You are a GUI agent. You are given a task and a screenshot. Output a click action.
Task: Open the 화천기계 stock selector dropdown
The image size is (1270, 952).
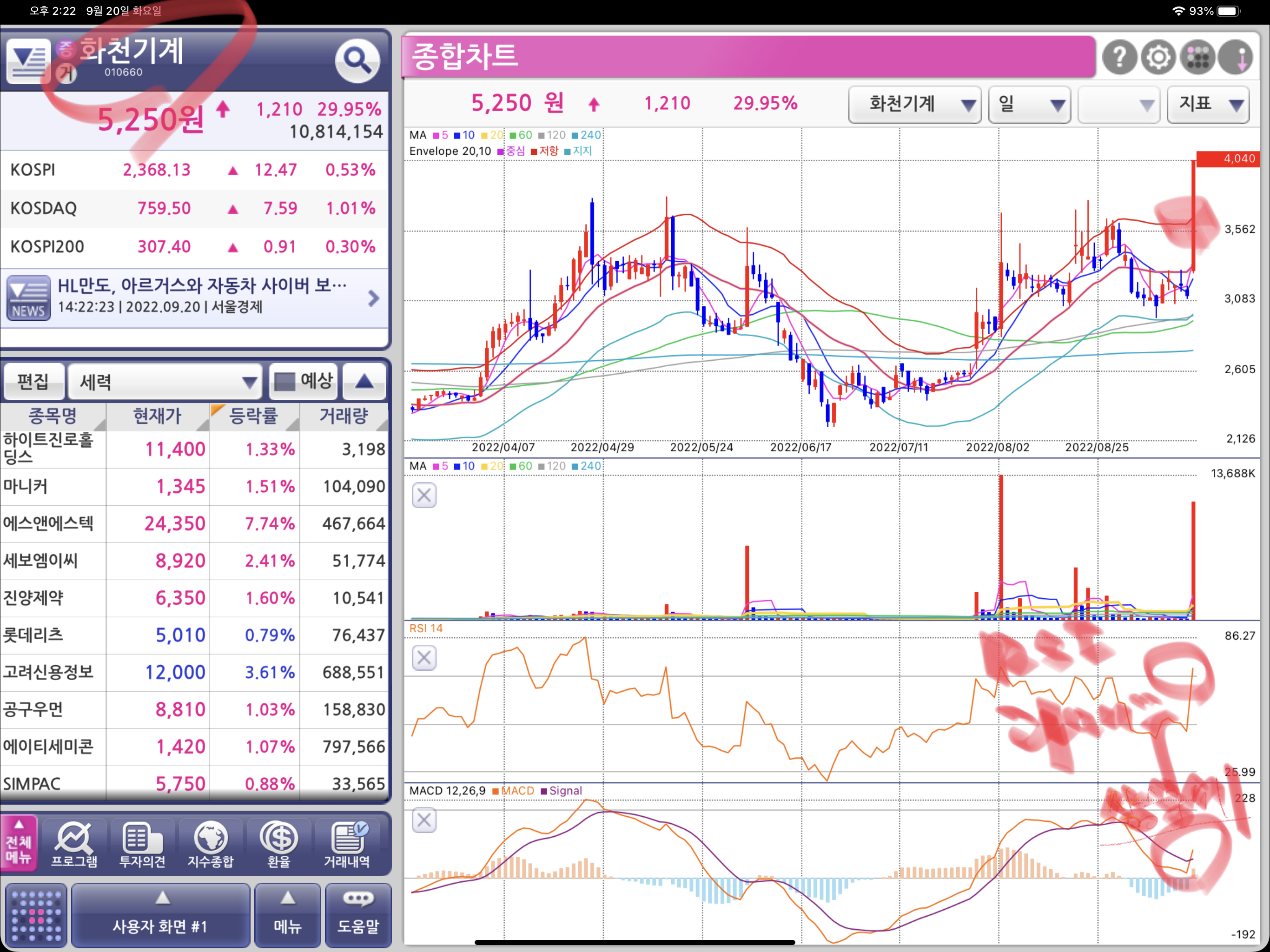pyautogui.click(x=914, y=105)
